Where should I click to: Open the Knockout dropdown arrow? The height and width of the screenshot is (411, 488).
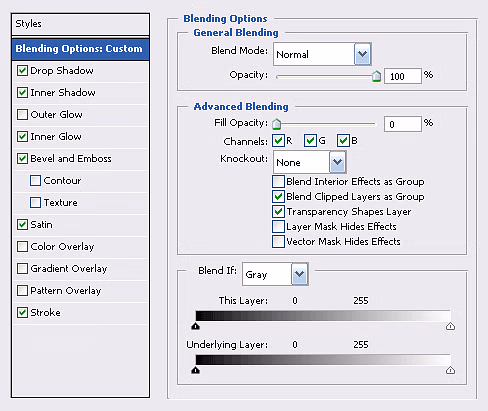click(x=337, y=162)
